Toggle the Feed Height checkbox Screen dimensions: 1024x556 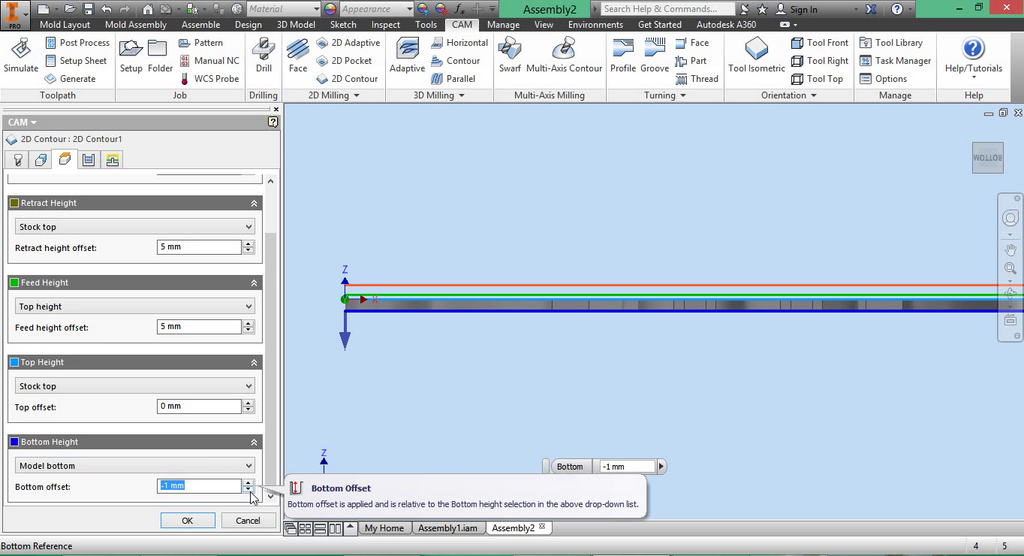click(14, 283)
